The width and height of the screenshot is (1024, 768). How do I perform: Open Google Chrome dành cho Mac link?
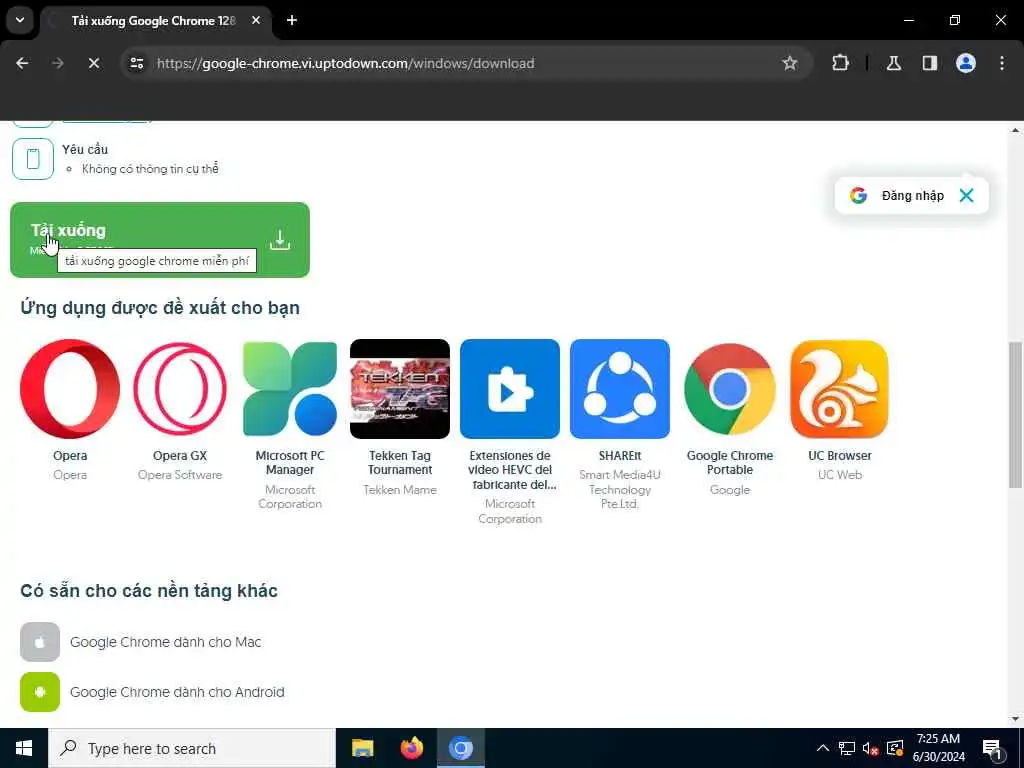[166, 642]
